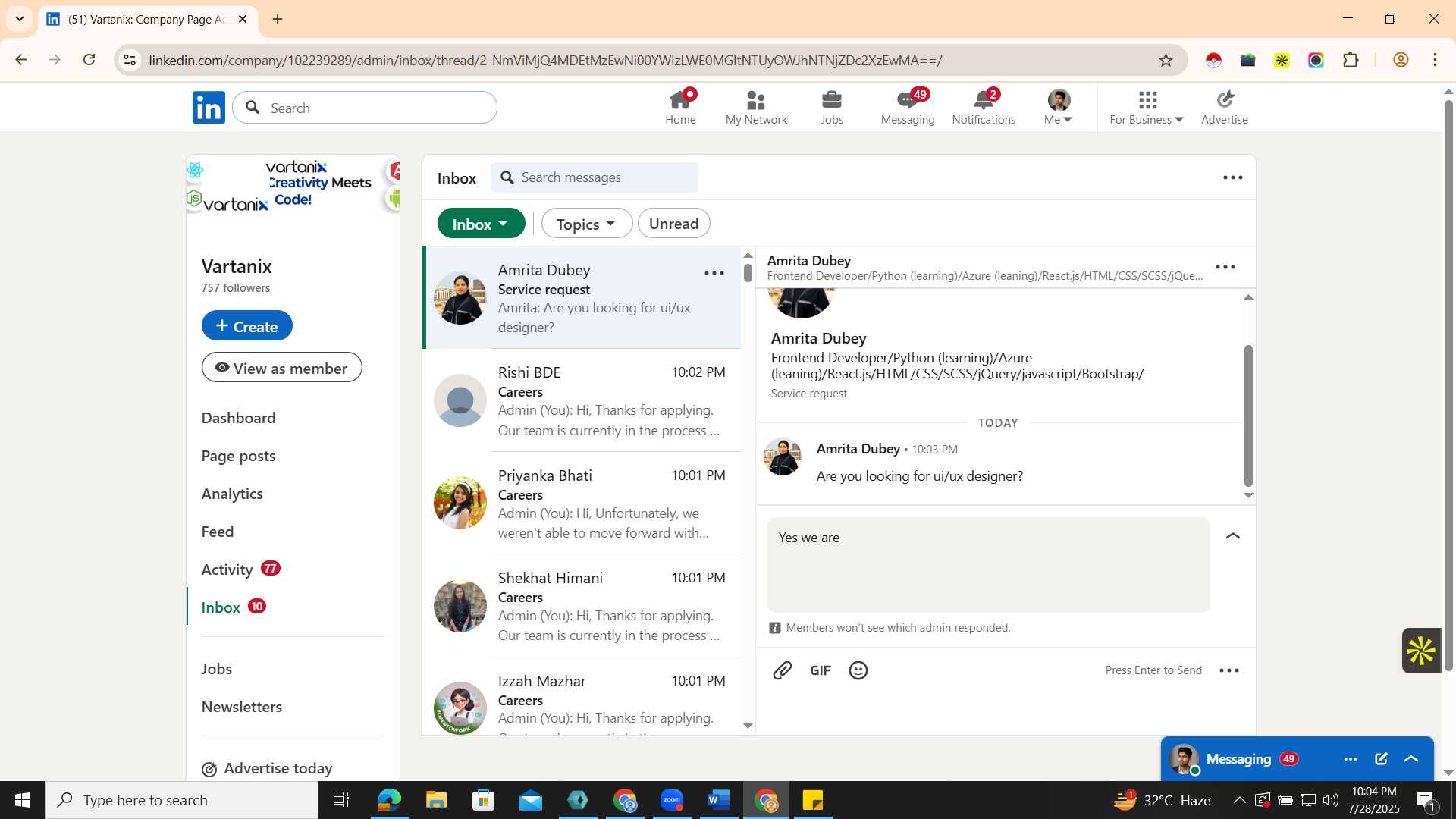Collapse message composer with chevron
This screenshot has width=1456, height=819.
click(x=1233, y=536)
